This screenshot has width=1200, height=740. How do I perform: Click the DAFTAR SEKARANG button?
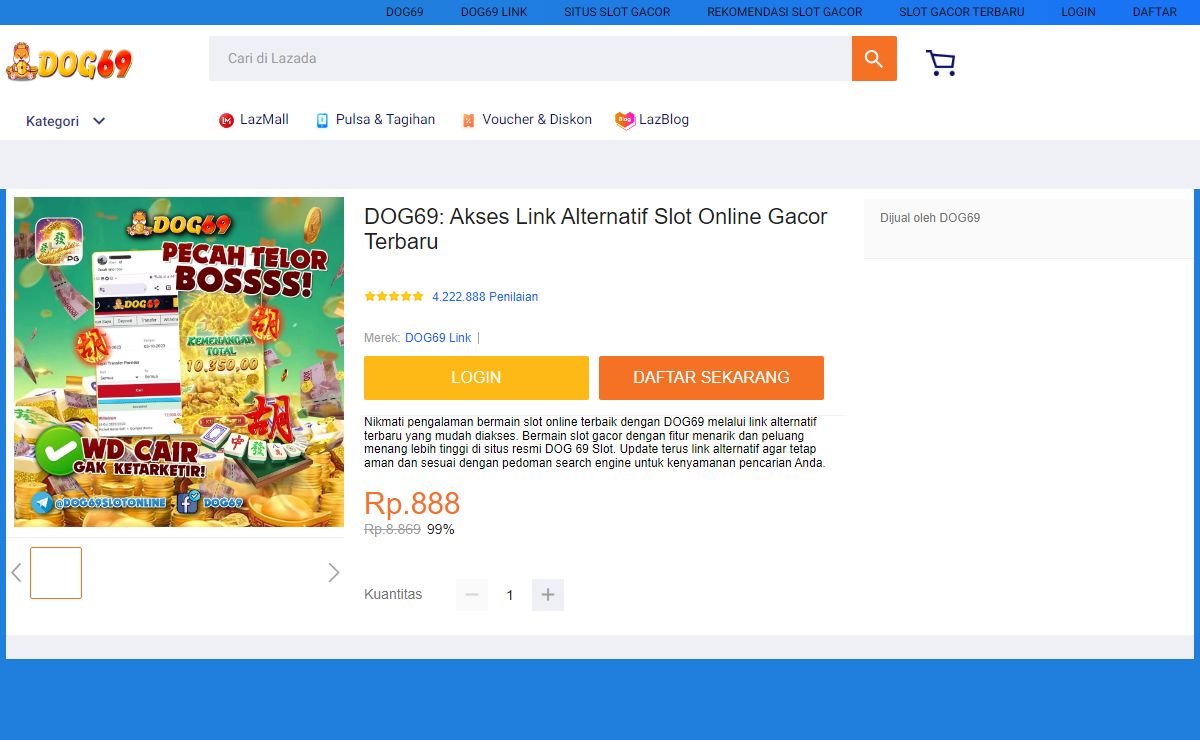pyautogui.click(x=711, y=378)
